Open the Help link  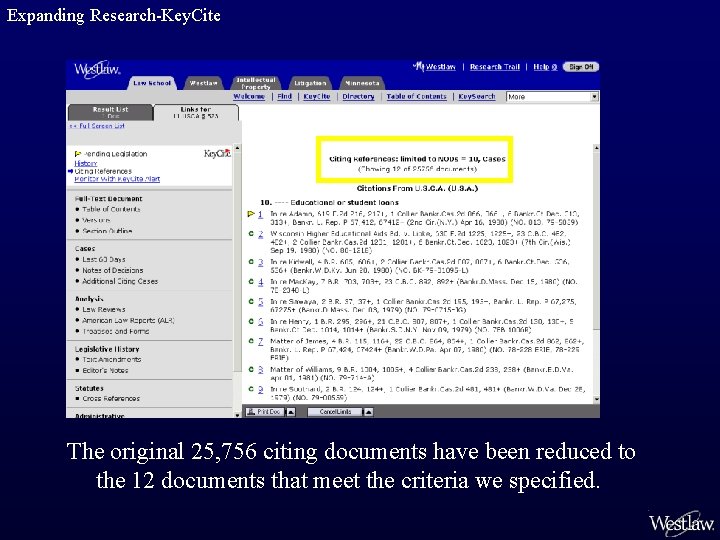[545, 67]
